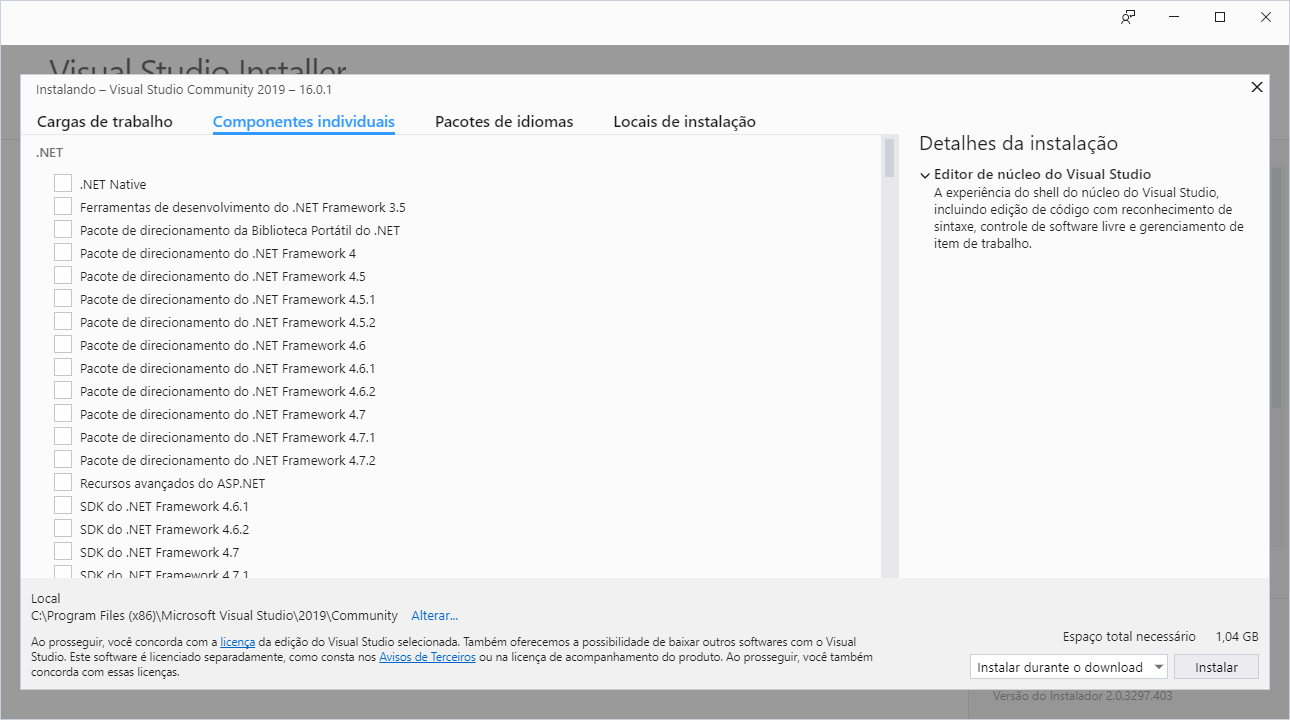The image size is (1290, 720).
Task: Check Pacote de direcionamento da Biblioteca Portátil
Action: click(x=63, y=229)
